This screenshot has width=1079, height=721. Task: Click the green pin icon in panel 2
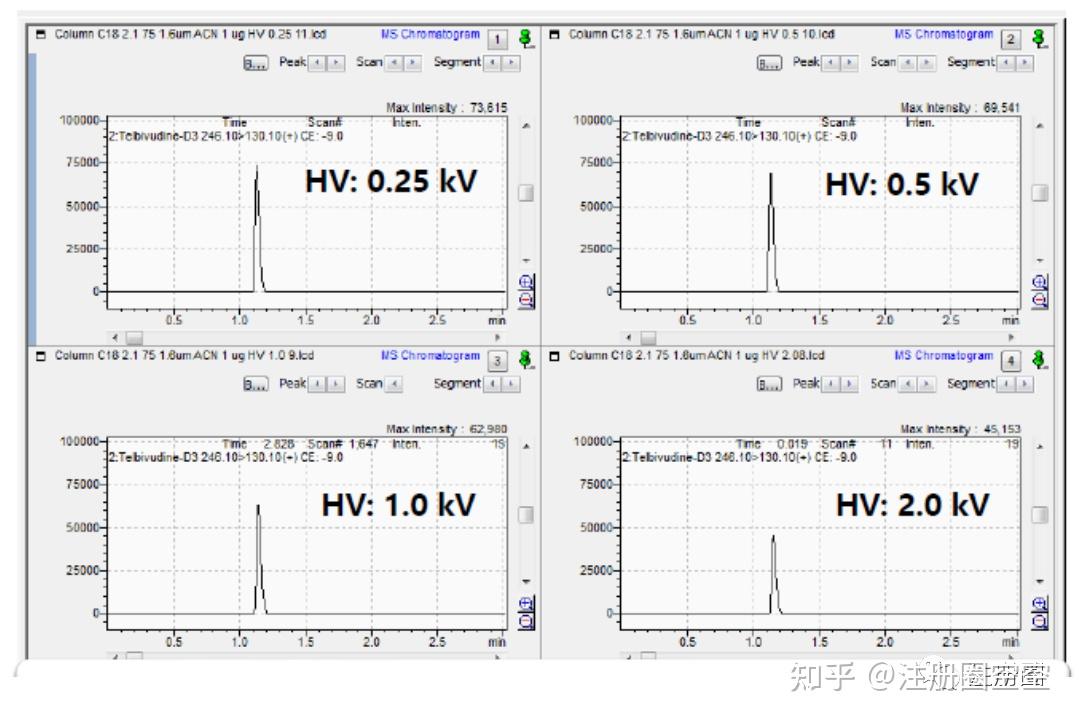1040,39
